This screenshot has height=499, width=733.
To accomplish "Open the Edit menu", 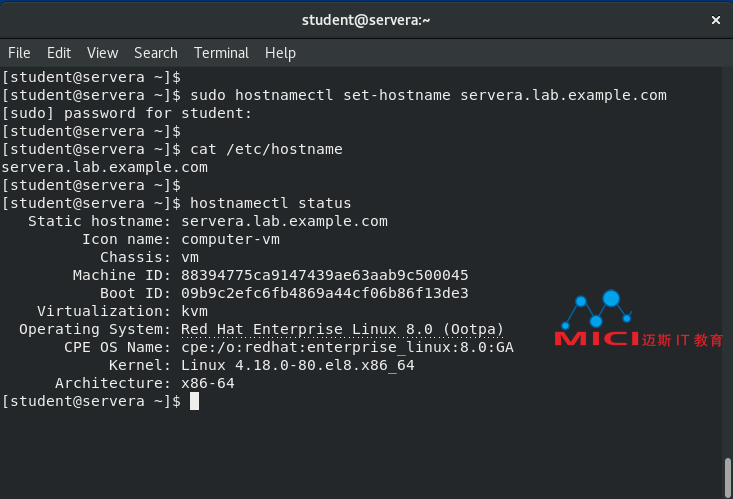I will tap(59, 53).
